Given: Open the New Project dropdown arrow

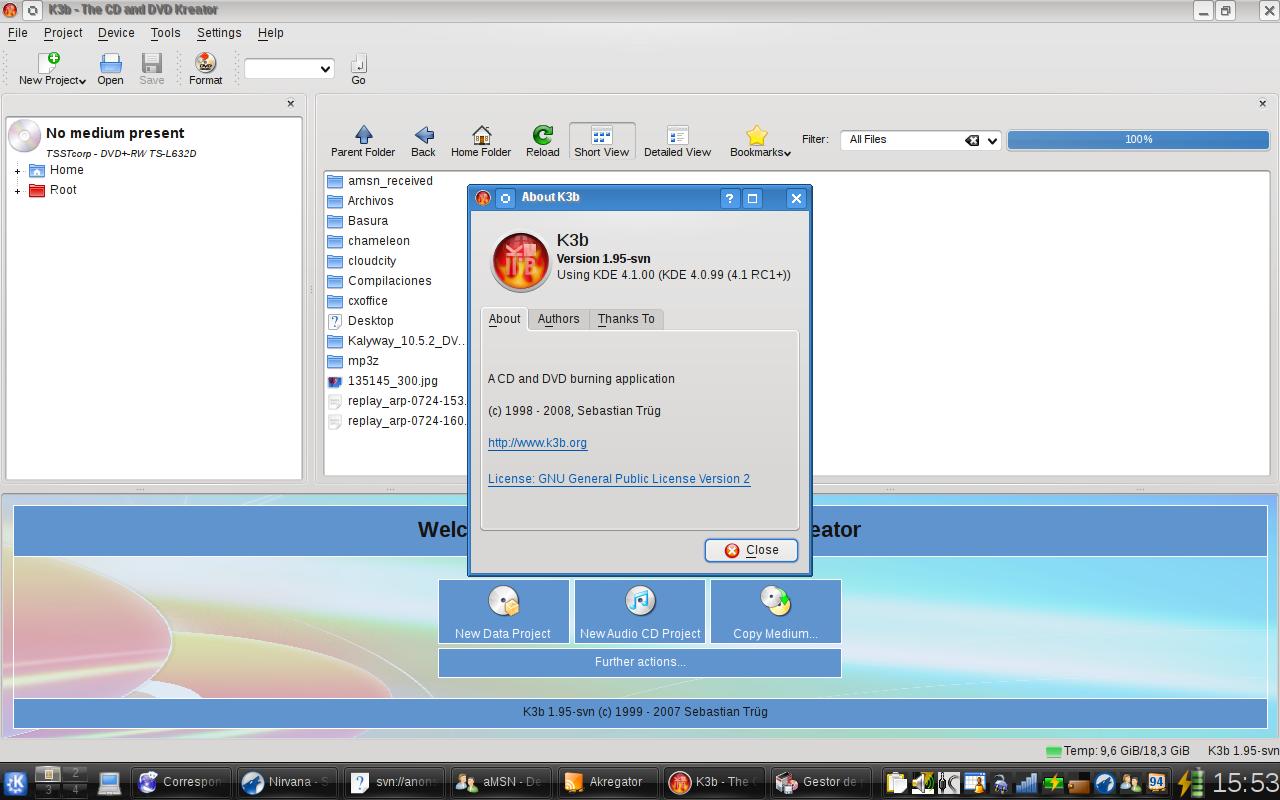Looking at the screenshot, I should [x=82, y=81].
